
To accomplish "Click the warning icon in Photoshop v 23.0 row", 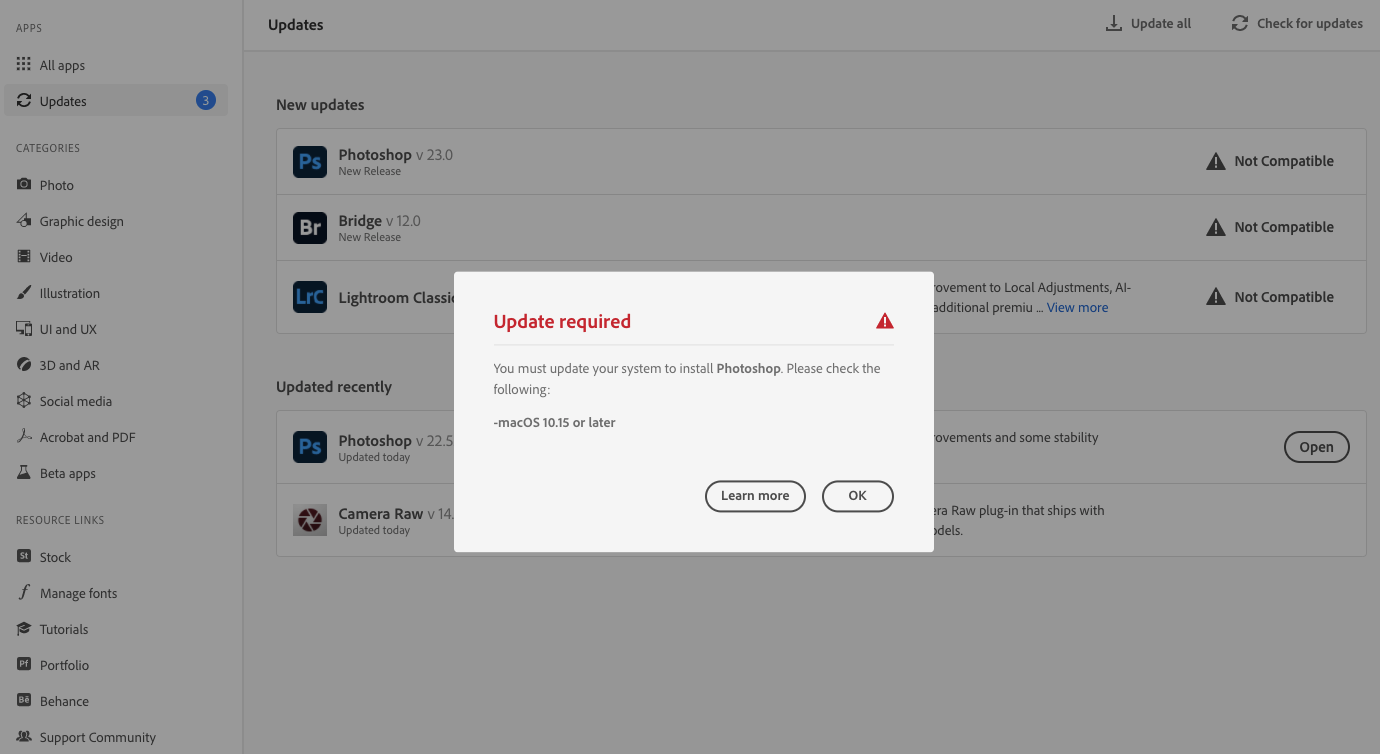I will (1215, 161).
